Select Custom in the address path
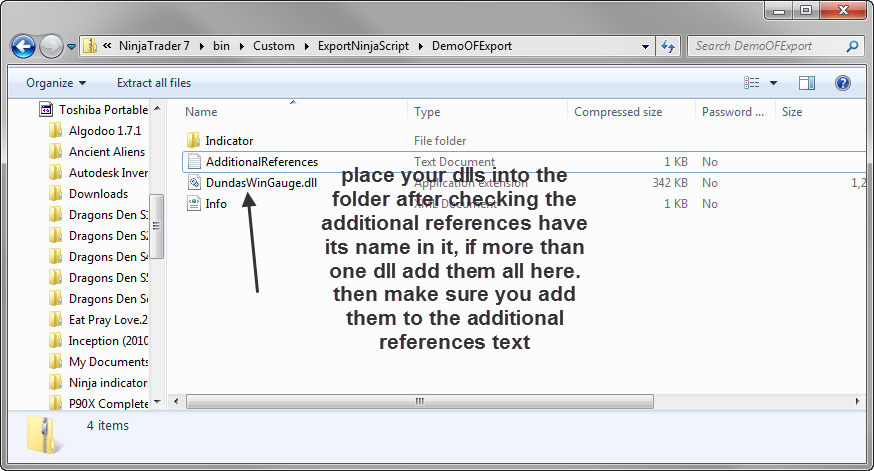The image size is (874, 471). [274, 46]
